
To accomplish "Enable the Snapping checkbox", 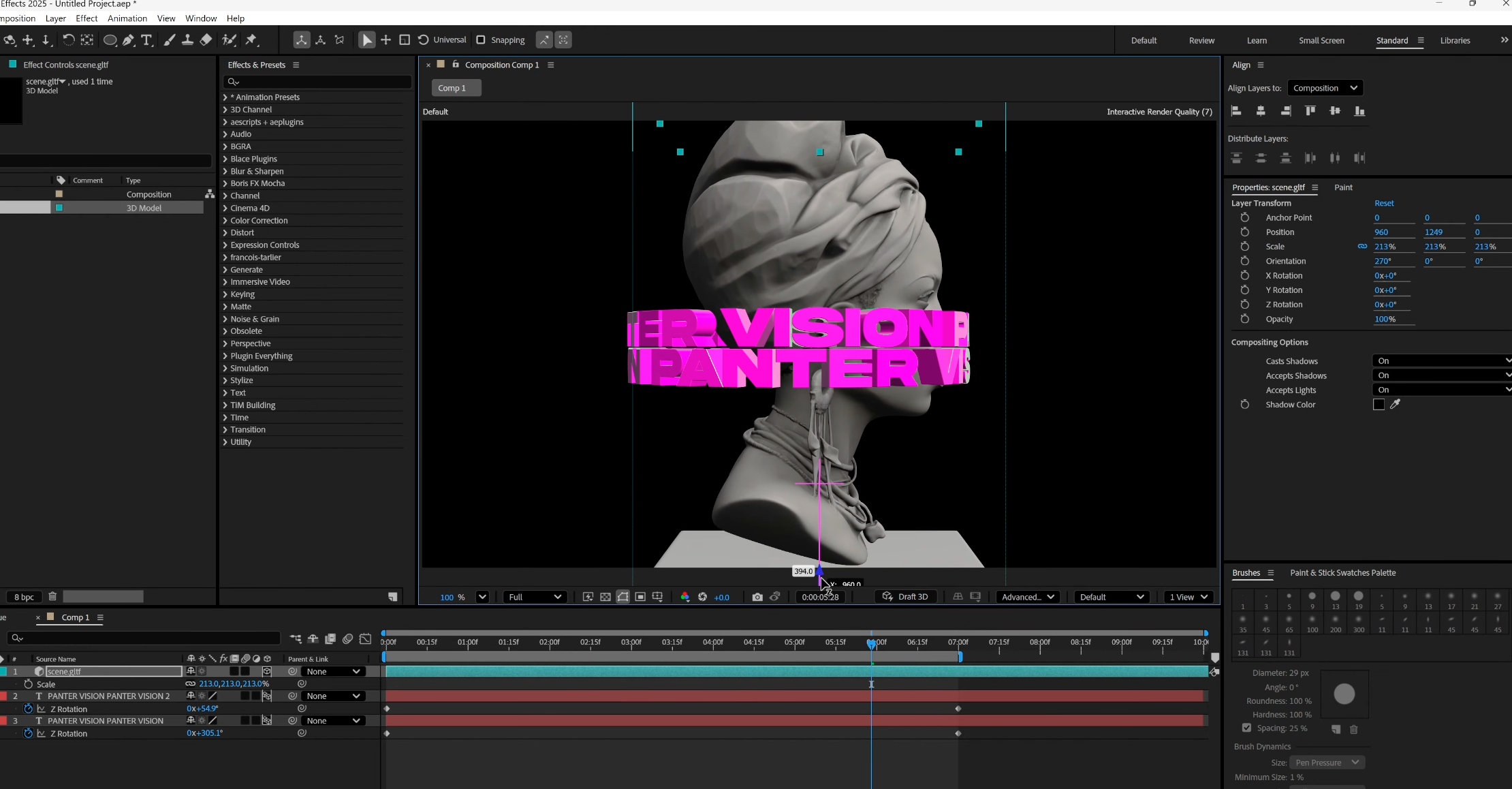I will click(x=481, y=40).
